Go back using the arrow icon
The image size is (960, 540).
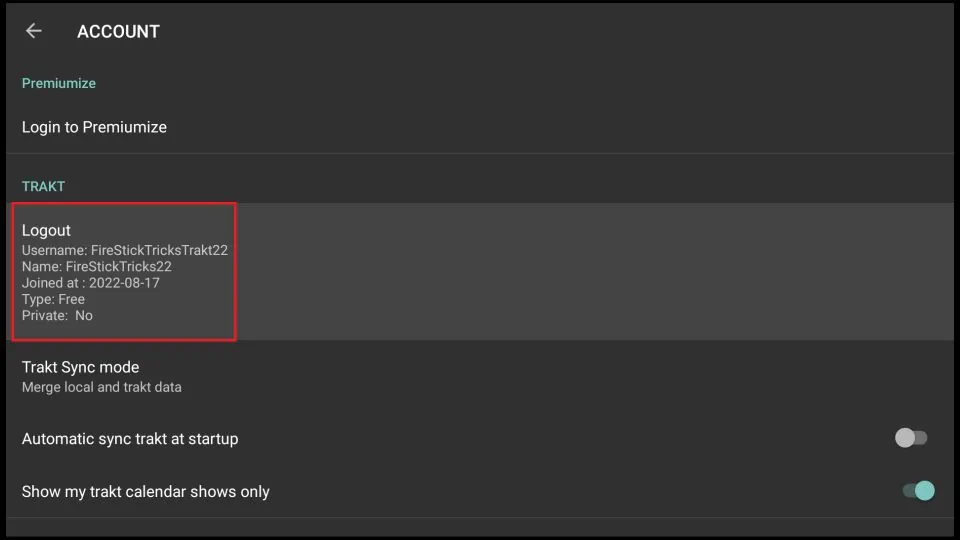34,31
